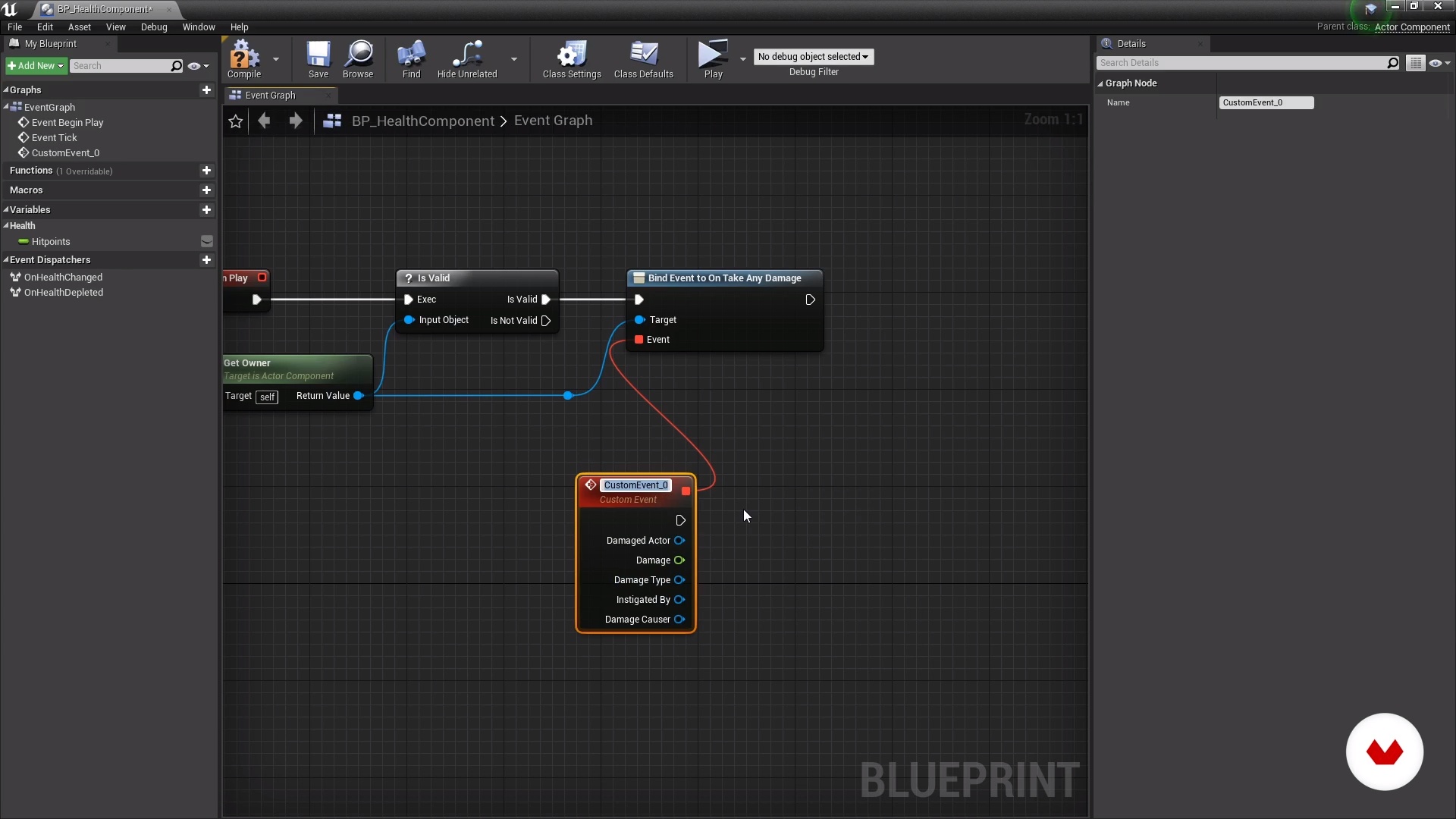Select Event Tick in the graph list

(x=55, y=138)
